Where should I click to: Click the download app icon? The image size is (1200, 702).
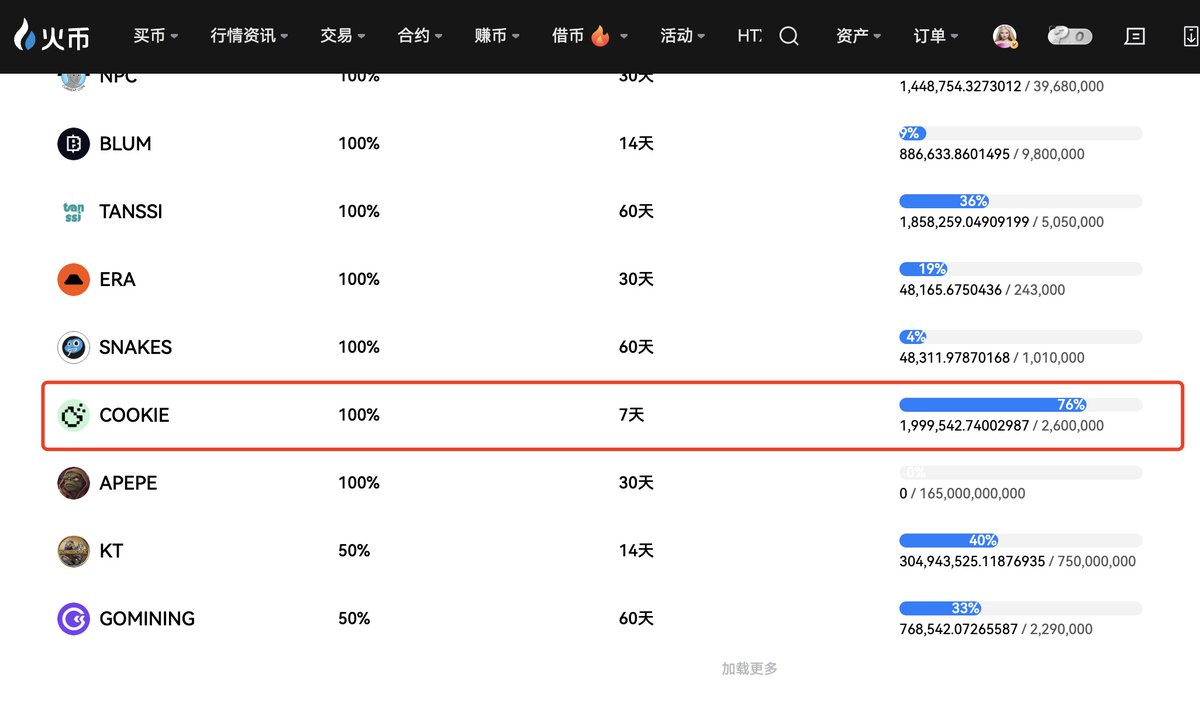(1190, 36)
